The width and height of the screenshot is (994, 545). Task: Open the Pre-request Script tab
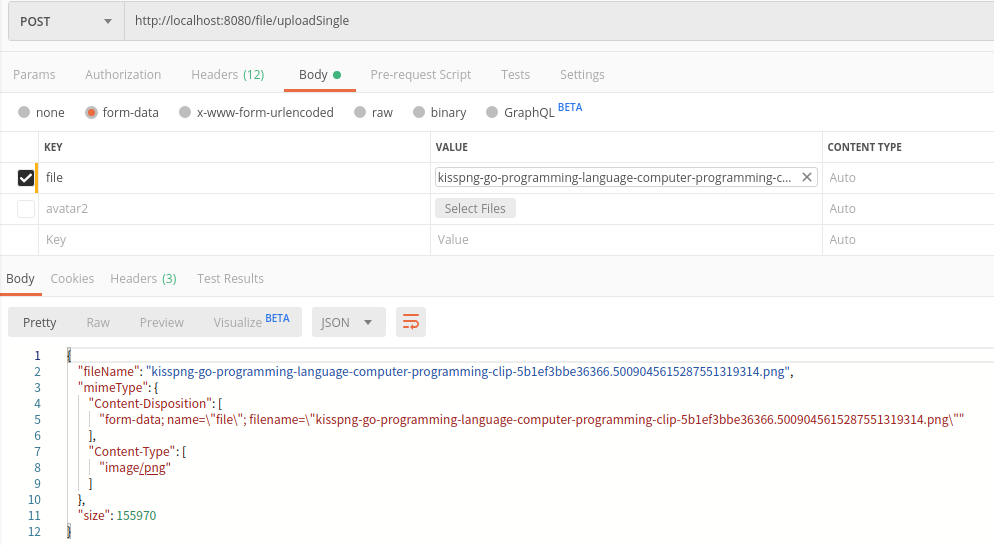tap(420, 75)
